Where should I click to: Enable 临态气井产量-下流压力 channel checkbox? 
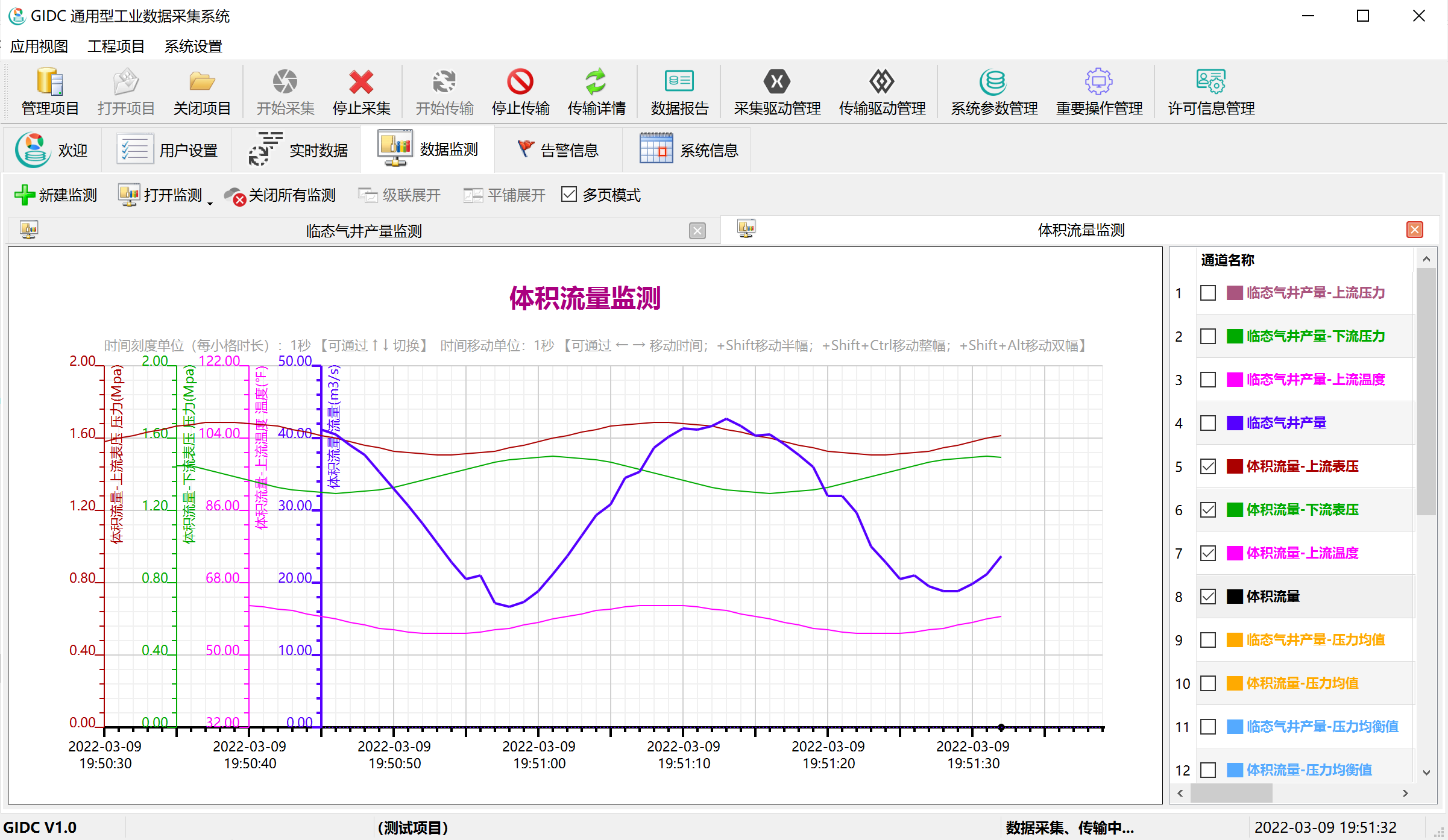pos(1208,336)
